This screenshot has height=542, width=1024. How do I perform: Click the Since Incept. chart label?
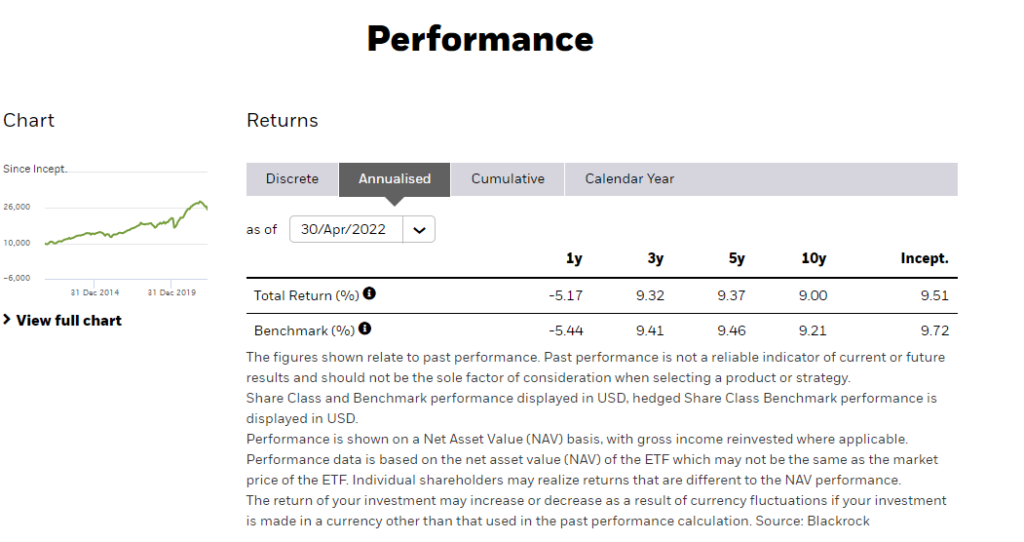(35, 169)
